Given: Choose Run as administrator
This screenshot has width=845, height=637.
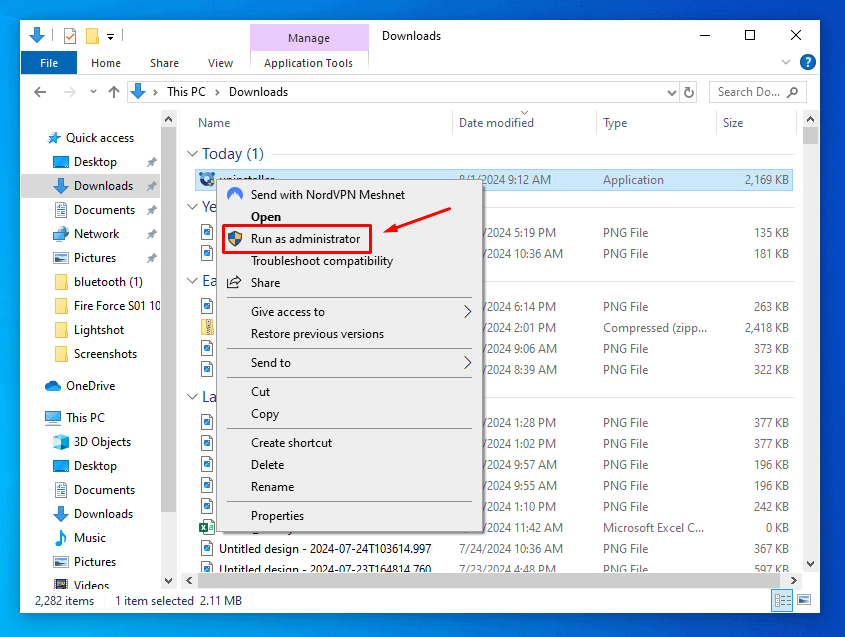Looking at the screenshot, I should pos(305,239).
